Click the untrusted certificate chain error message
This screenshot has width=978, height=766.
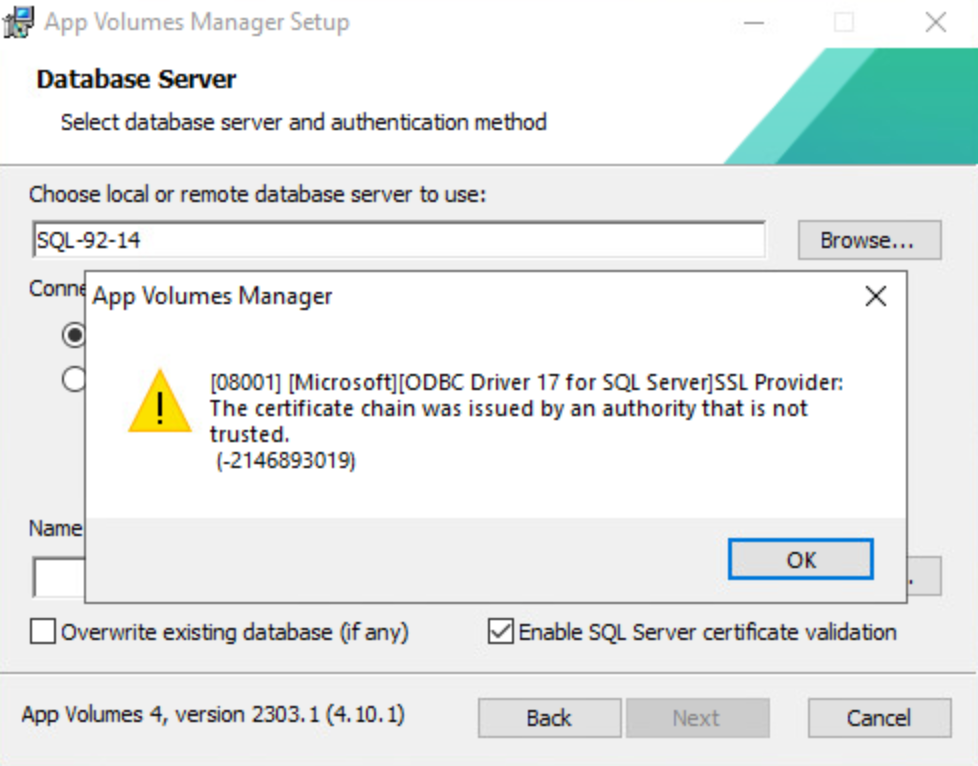point(509,408)
